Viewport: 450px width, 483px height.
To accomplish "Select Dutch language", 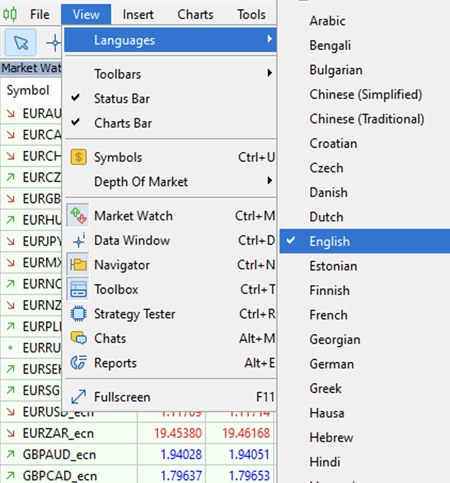I will click(x=365, y=217).
